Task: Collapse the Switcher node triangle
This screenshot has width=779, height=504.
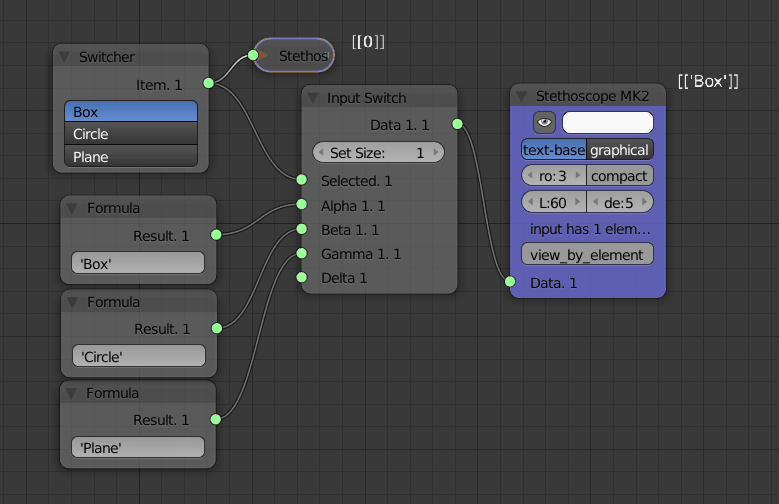Action: tap(65, 57)
